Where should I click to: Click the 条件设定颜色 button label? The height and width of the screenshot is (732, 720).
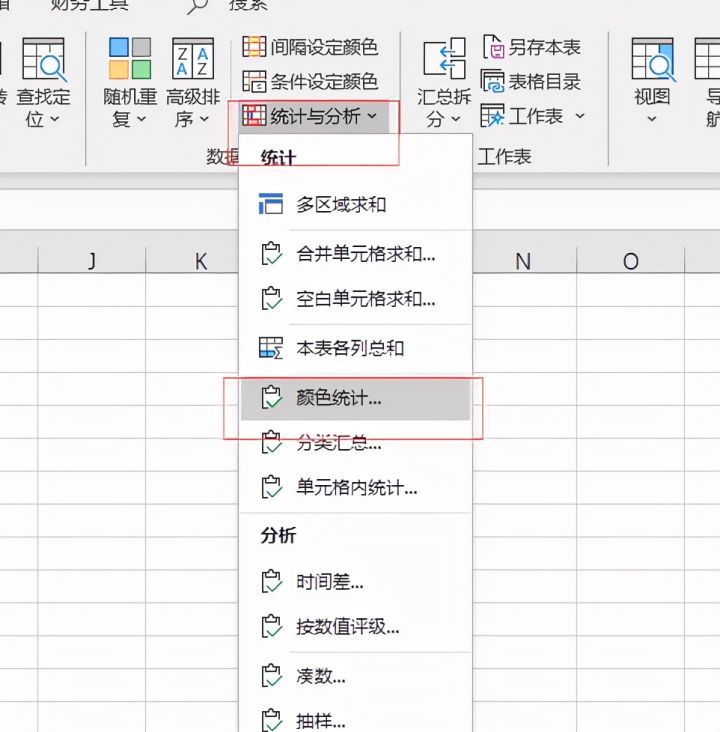tap(324, 82)
